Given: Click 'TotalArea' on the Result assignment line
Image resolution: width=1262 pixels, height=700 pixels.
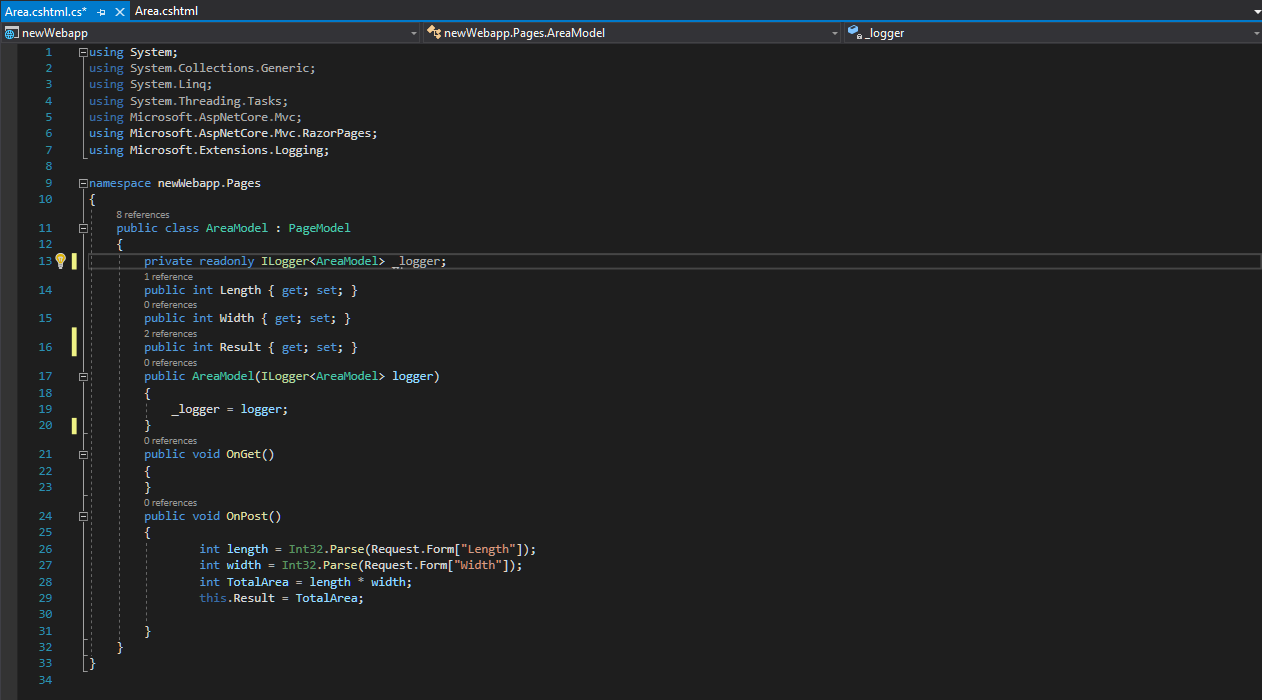Looking at the screenshot, I should [326, 598].
